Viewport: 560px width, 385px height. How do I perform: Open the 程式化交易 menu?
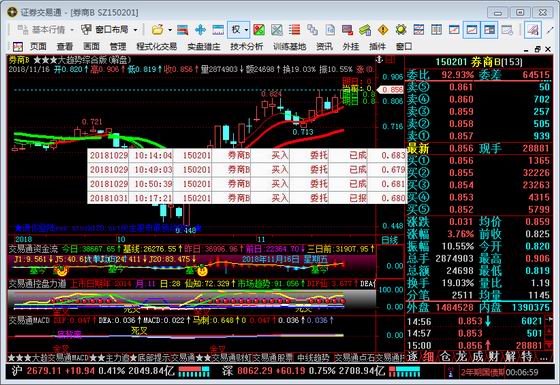[157, 46]
